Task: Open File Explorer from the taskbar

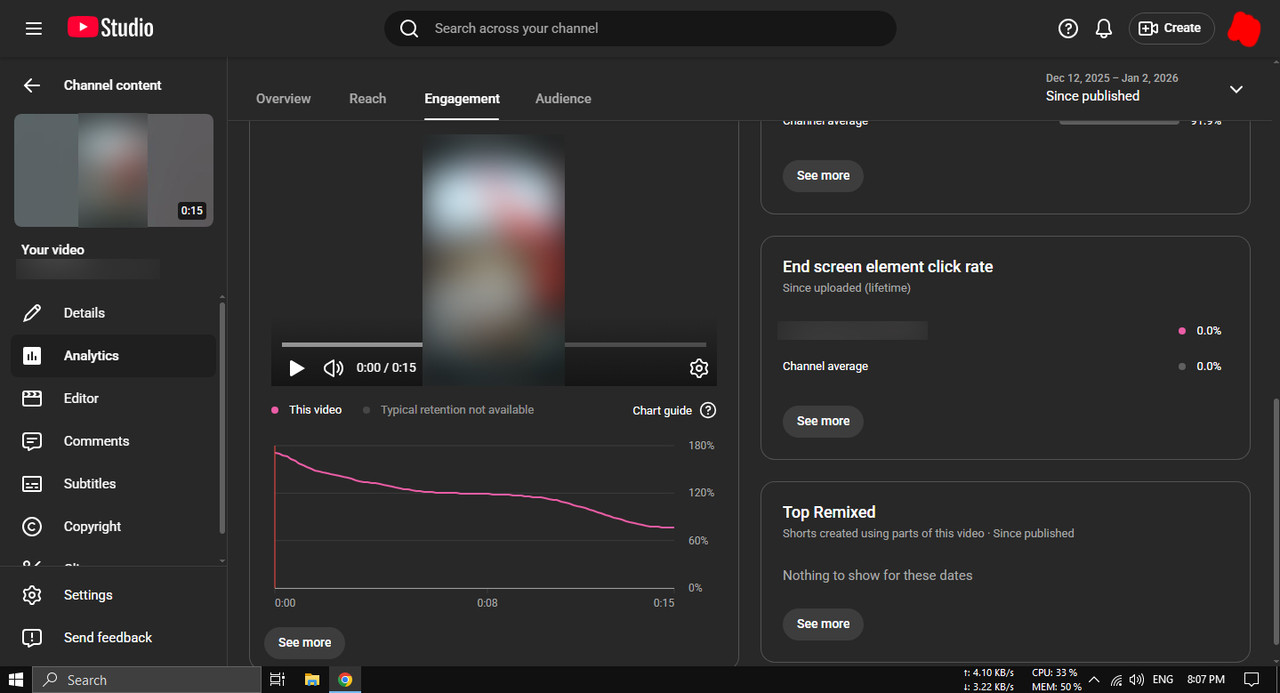Action: (312, 680)
